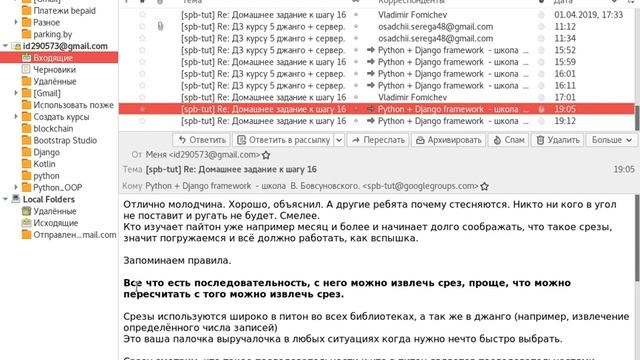Collapse the id290573@gmail.com account tree
Image resolution: width=640 pixels, height=360 pixels.
click(x=5, y=46)
